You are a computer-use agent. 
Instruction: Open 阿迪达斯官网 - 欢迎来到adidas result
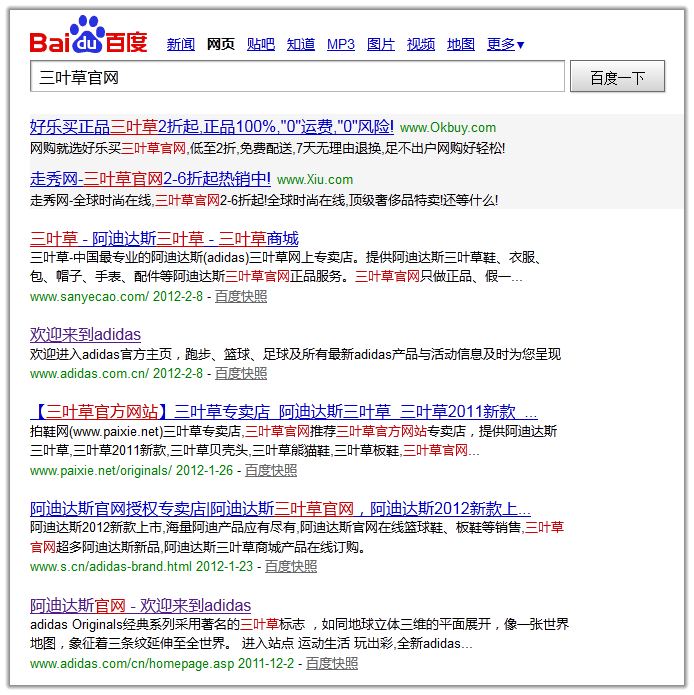tap(140, 605)
